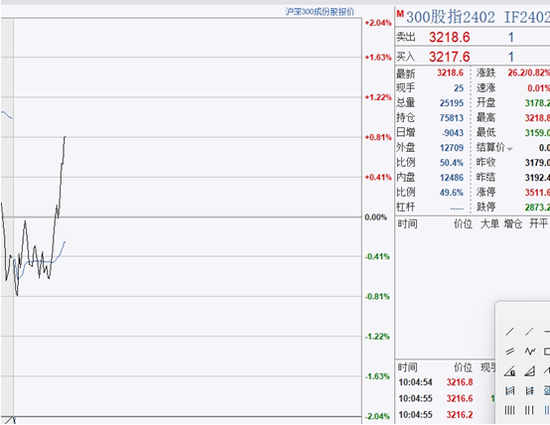Select the dashed-bar retracement tool next to it
This screenshot has height=425, width=550.
pyautogui.click(x=530, y=390)
